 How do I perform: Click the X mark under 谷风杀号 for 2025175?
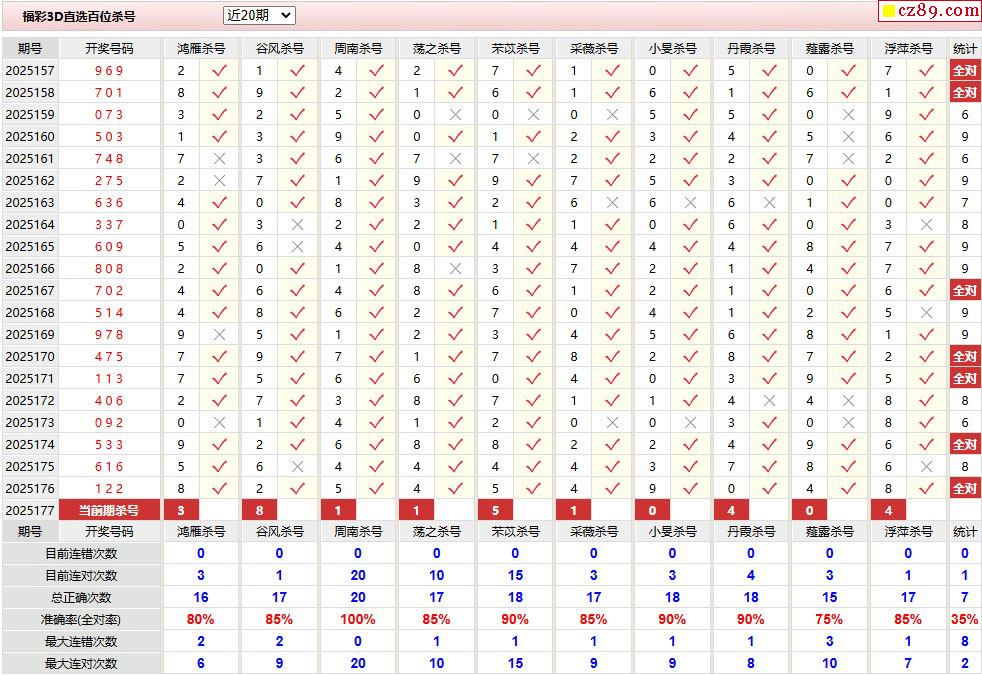point(297,466)
